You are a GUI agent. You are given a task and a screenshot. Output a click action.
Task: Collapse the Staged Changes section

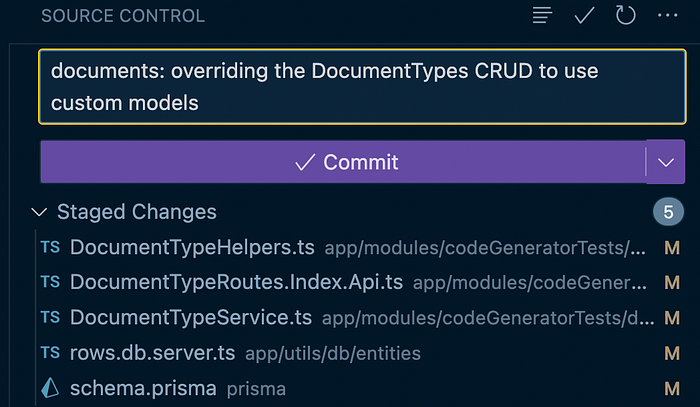[x=40, y=212]
